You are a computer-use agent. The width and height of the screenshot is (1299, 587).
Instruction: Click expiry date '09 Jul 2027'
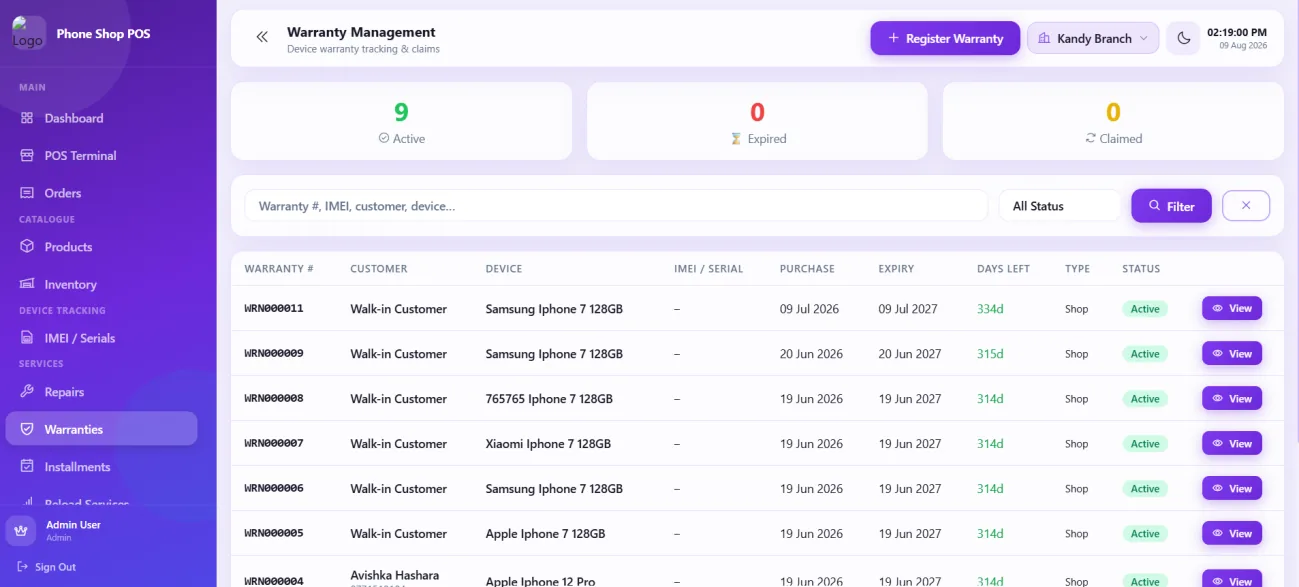(x=908, y=309)
